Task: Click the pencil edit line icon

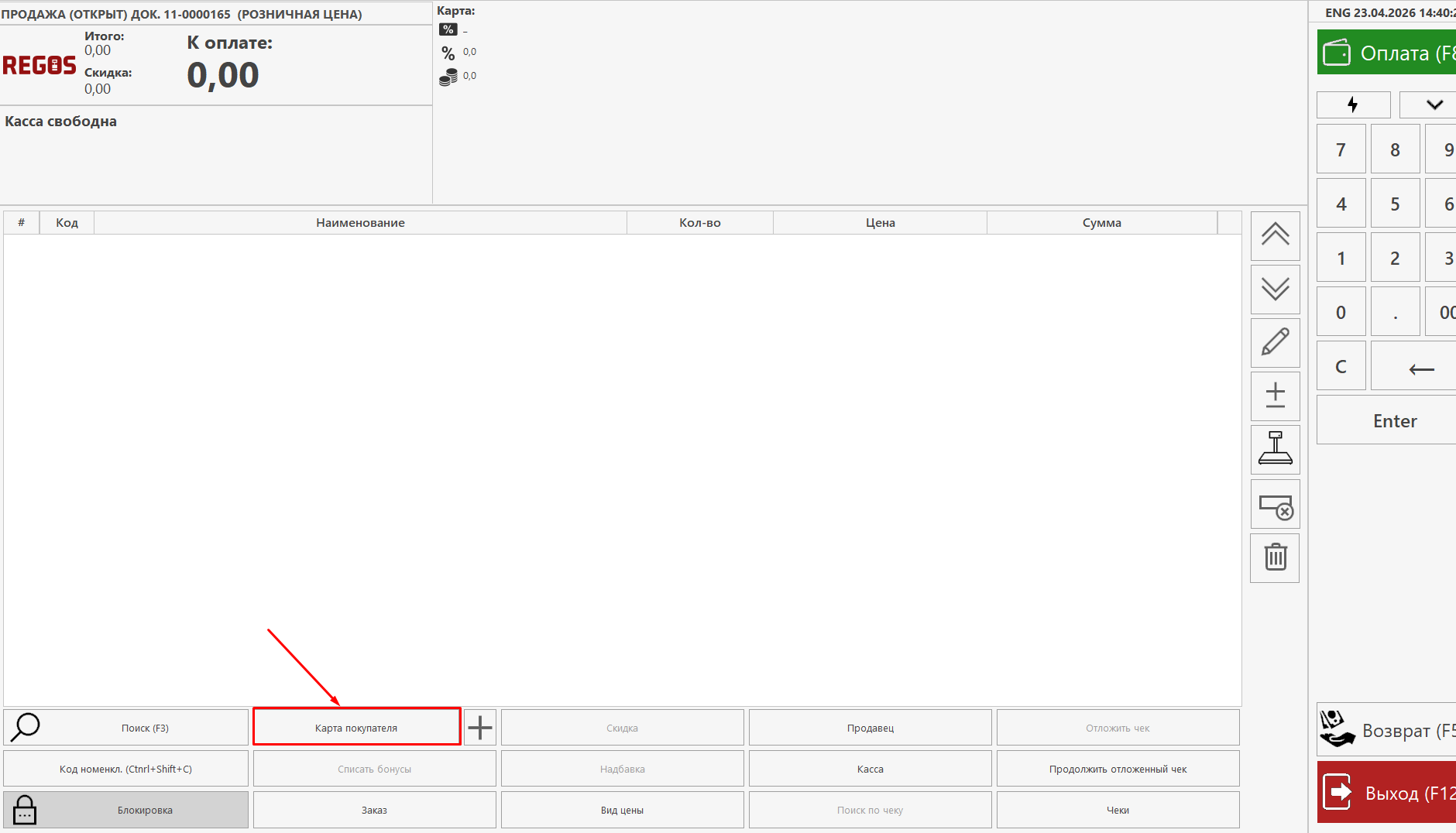Action: pyautogui.click(x=1275, y=342)
